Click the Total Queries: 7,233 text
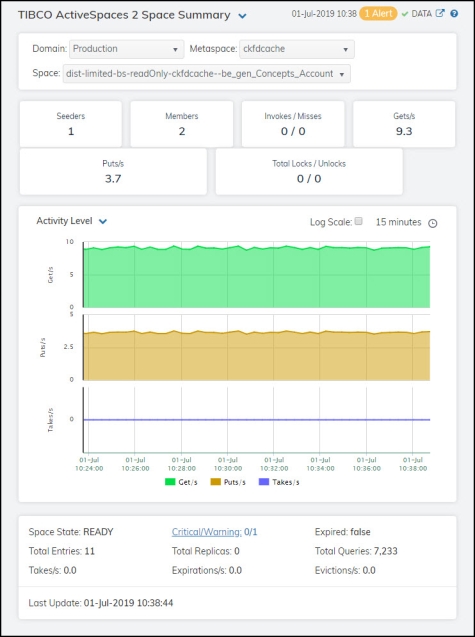Image resolution: width=475 pixels, height=637 pixels. pos(356,551)
